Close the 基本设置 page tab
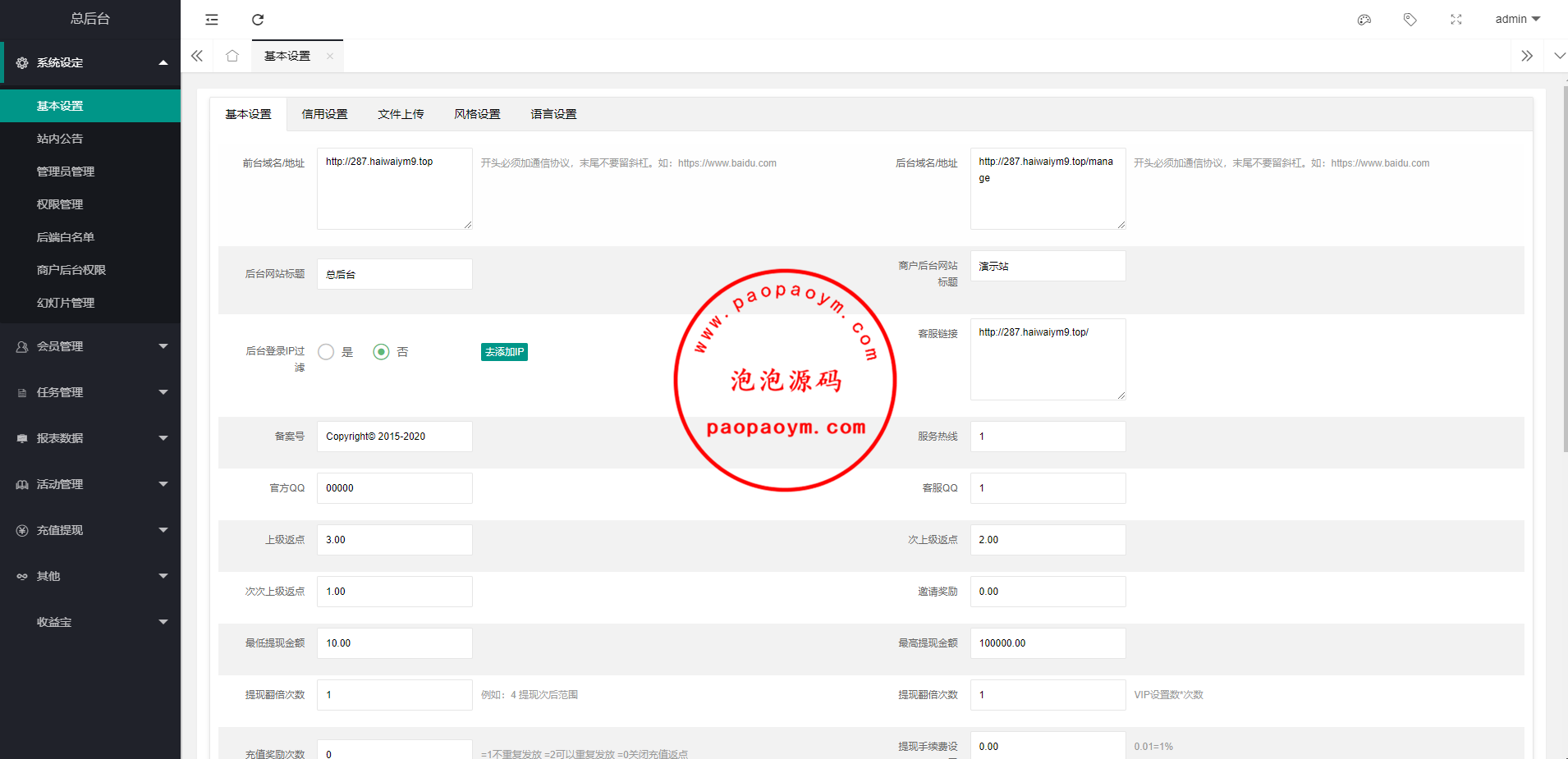This screenshot has width=1568, height=759. (330, 57)
